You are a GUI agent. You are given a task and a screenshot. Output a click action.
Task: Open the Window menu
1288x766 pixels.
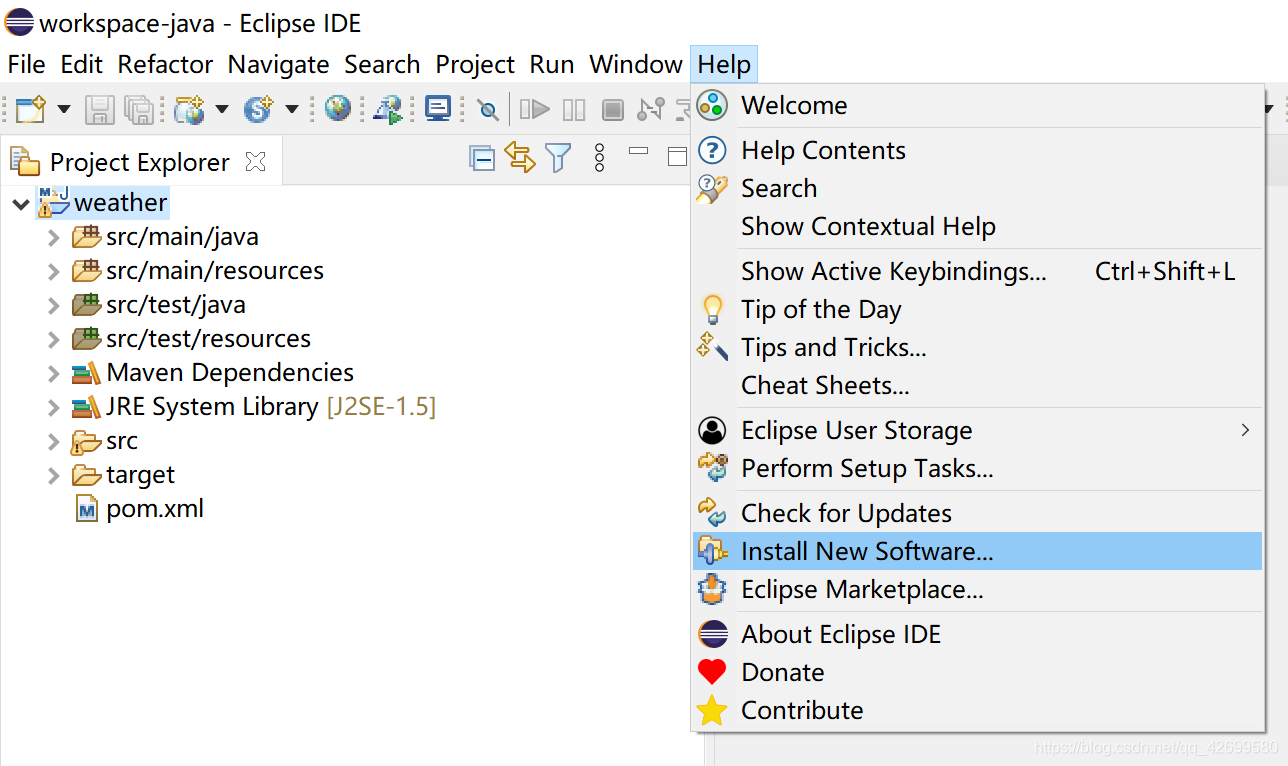click(x=636, y=64)
